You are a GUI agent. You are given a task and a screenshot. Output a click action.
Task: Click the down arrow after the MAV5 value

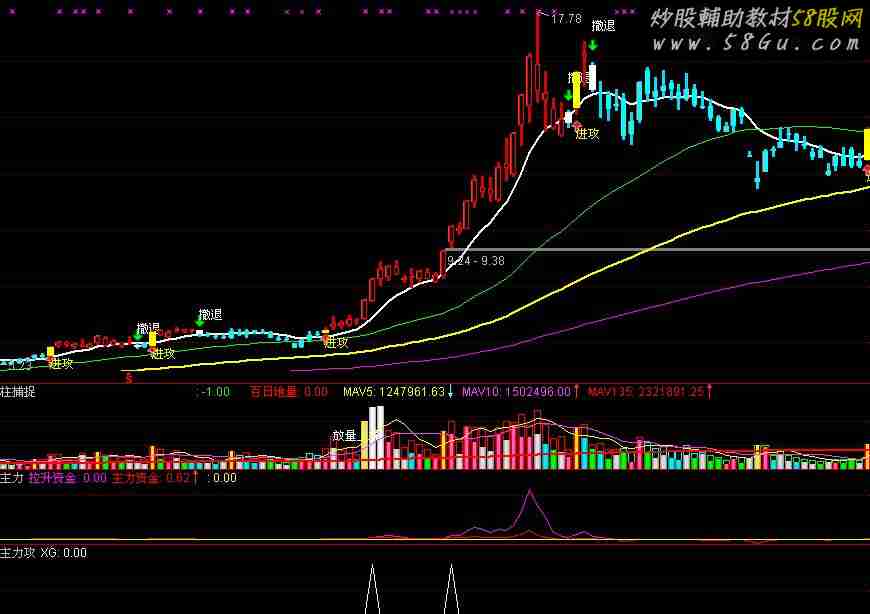(x=451, y=392)
